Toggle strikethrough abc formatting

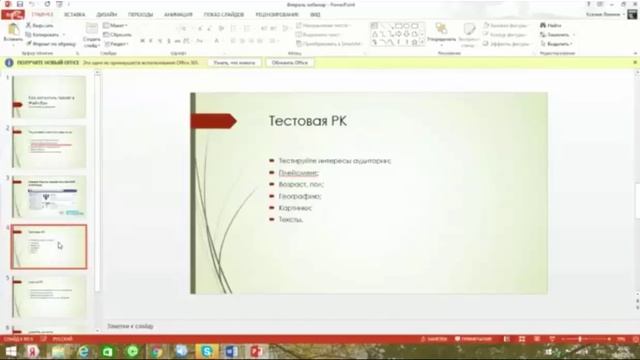(x=177, y=41)
